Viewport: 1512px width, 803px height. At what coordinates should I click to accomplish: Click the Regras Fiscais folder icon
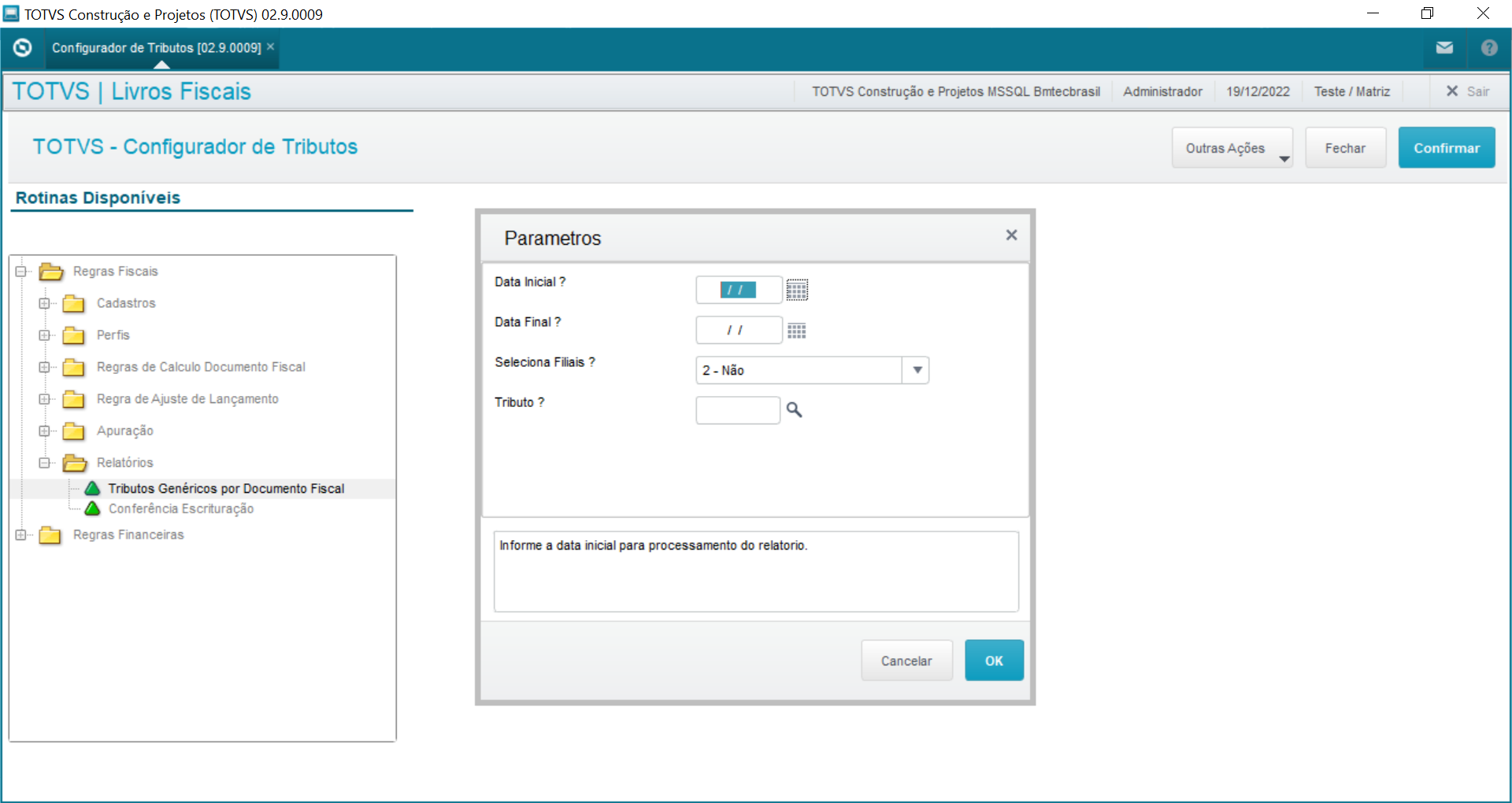[51, 272]
